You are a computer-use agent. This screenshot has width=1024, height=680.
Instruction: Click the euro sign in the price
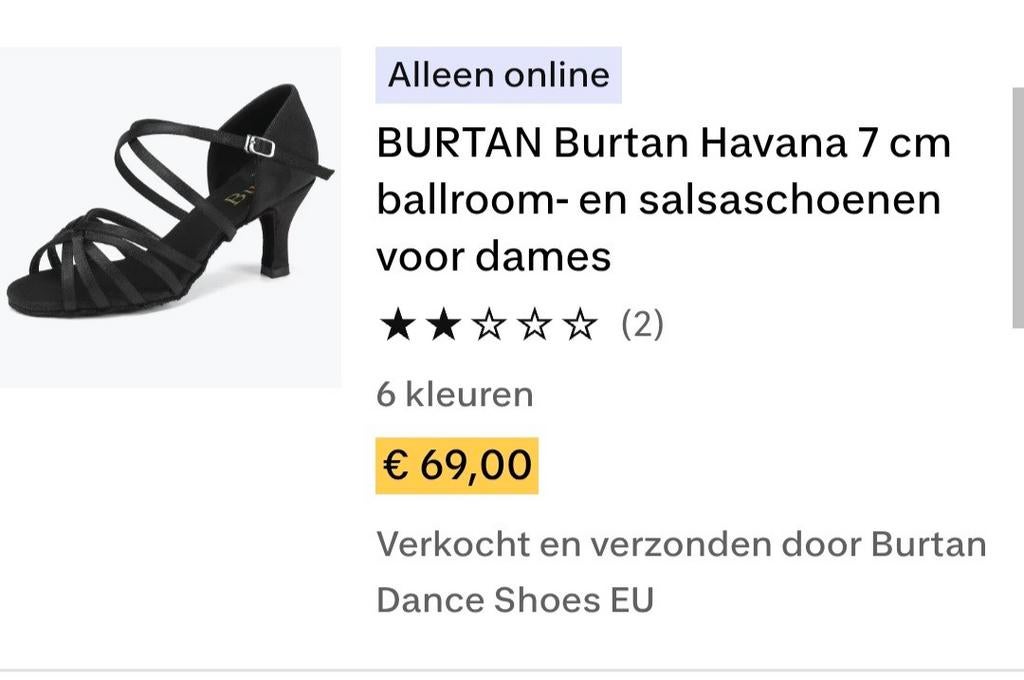pyautogui.click(x=394, y=463)
